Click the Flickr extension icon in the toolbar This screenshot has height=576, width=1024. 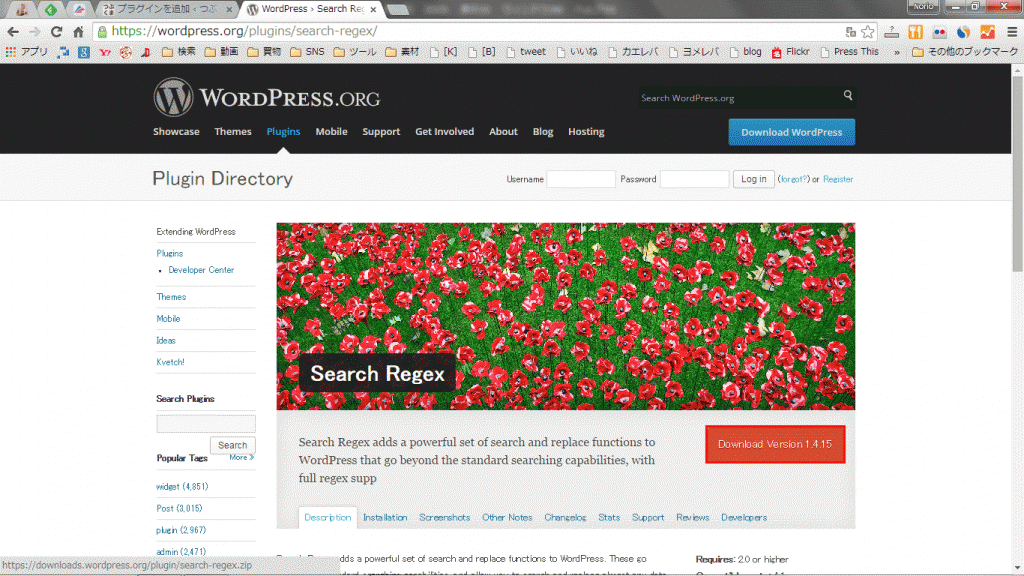pyautogui.click(x=937, y=31)
